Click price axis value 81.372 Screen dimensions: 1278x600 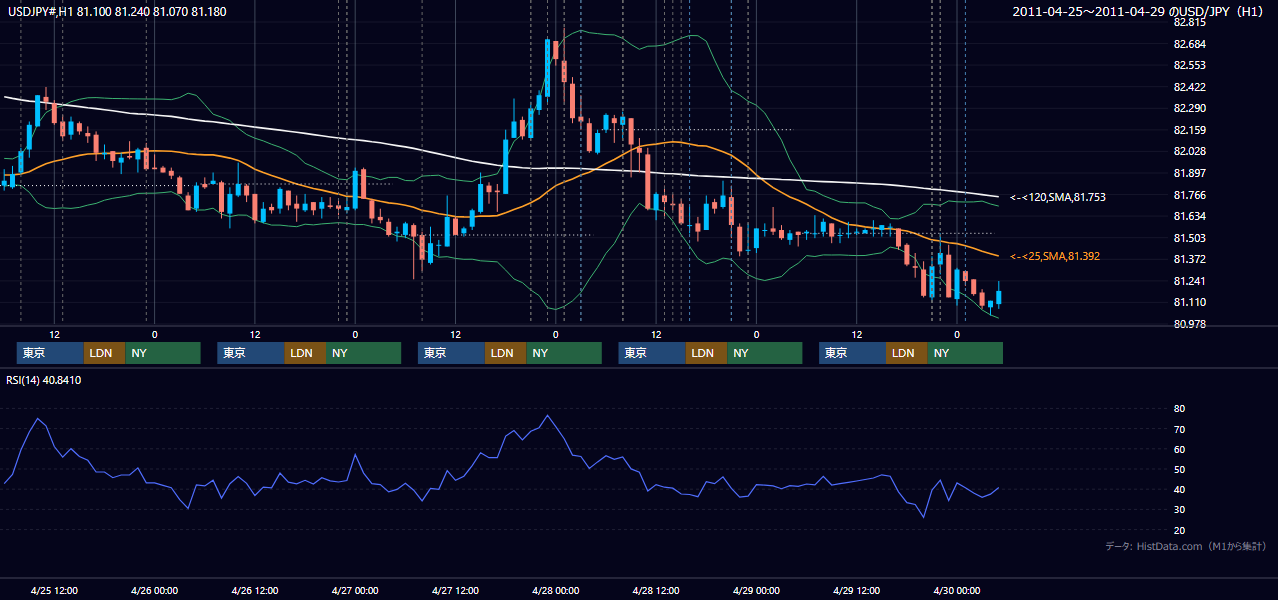point(1190,259)
